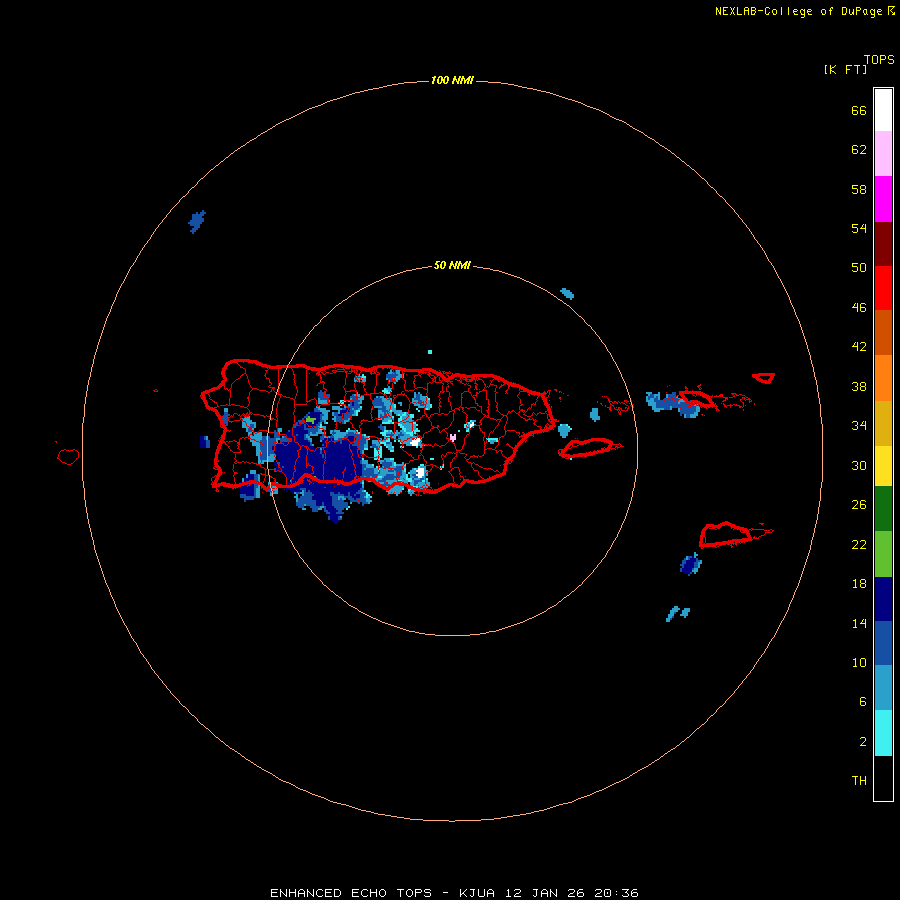900x900 pixels.
Task: Select the light blue 14 kft legend swatch
Action: [x=883, y=688]
